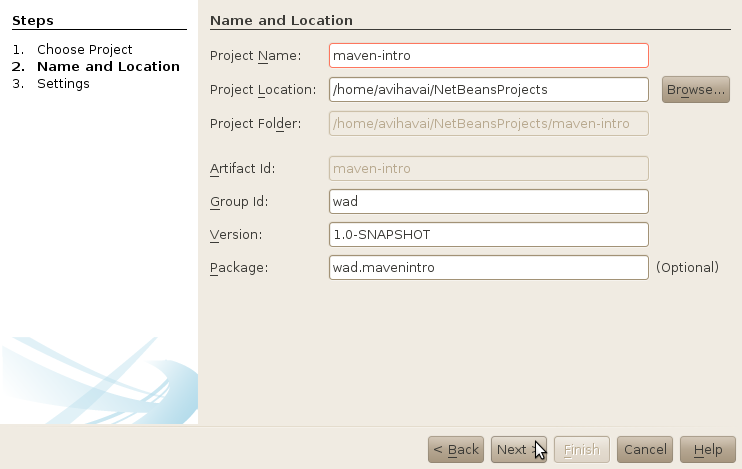Screen dimensions: 742x469
Task: Select the Choose Project step
Action: tap(85, 49)
